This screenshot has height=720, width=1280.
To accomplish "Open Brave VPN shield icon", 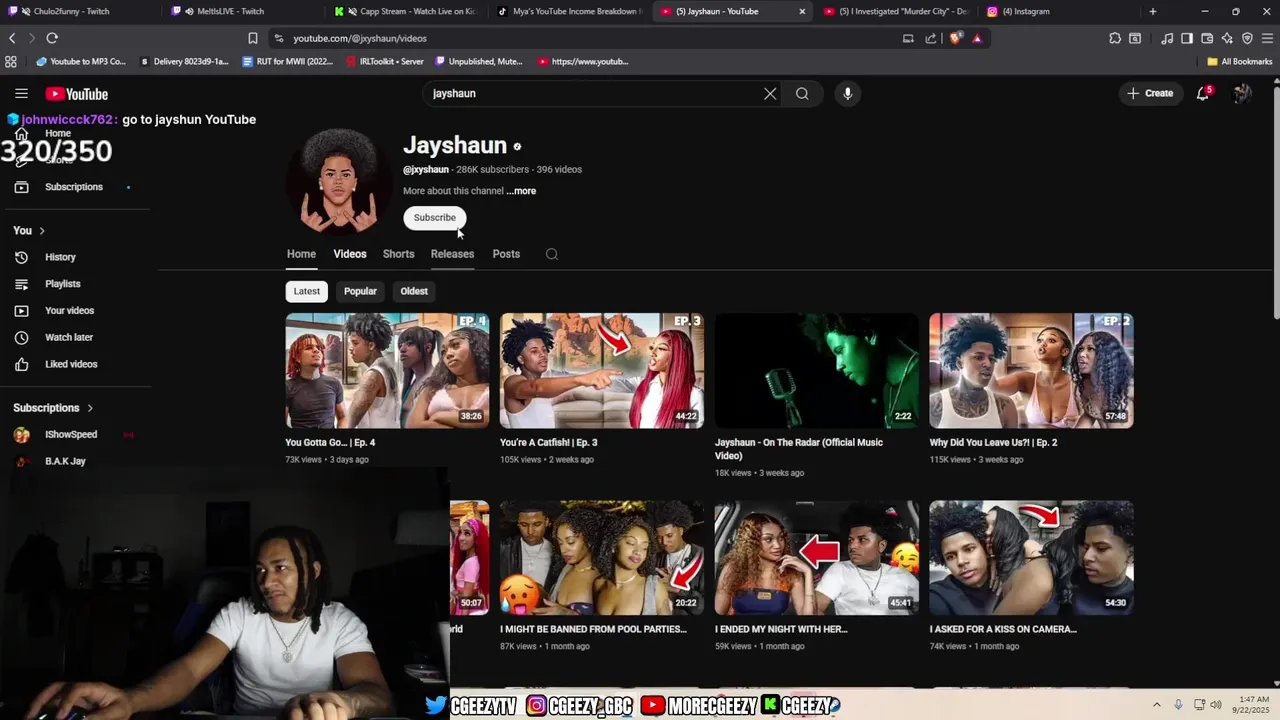I will [1247, 38].
